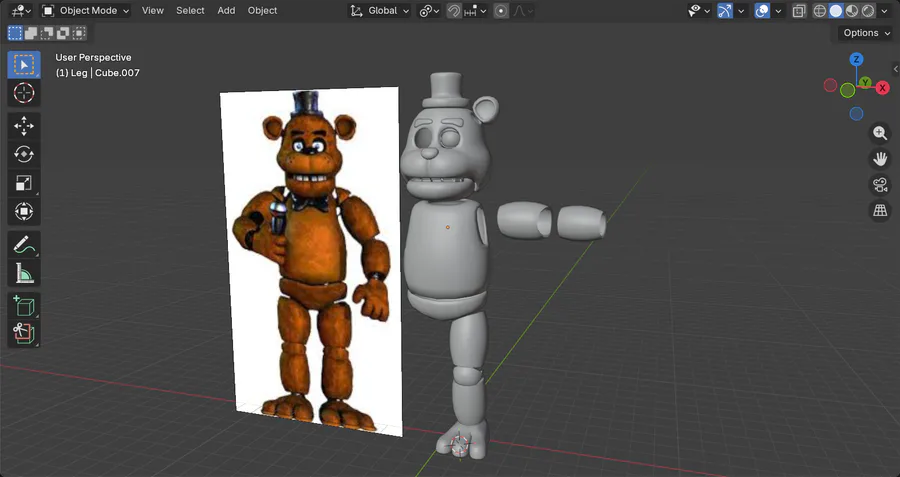Viewport: 900px width, 477px height.
Task: Activate the 3D Cursor tool
Action: pyautogui.click(x=24, y=93)
